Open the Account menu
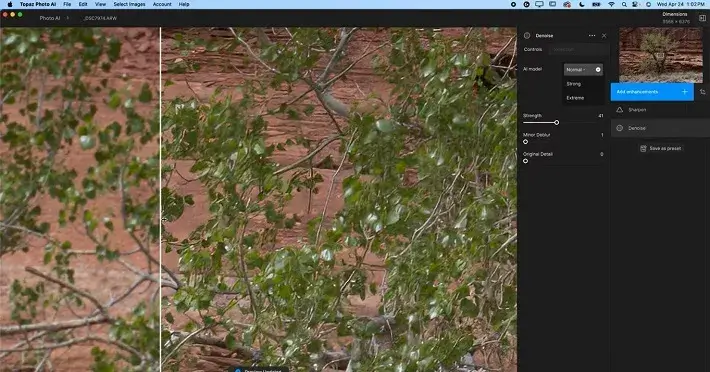710x372 pixels. [162, 4]
